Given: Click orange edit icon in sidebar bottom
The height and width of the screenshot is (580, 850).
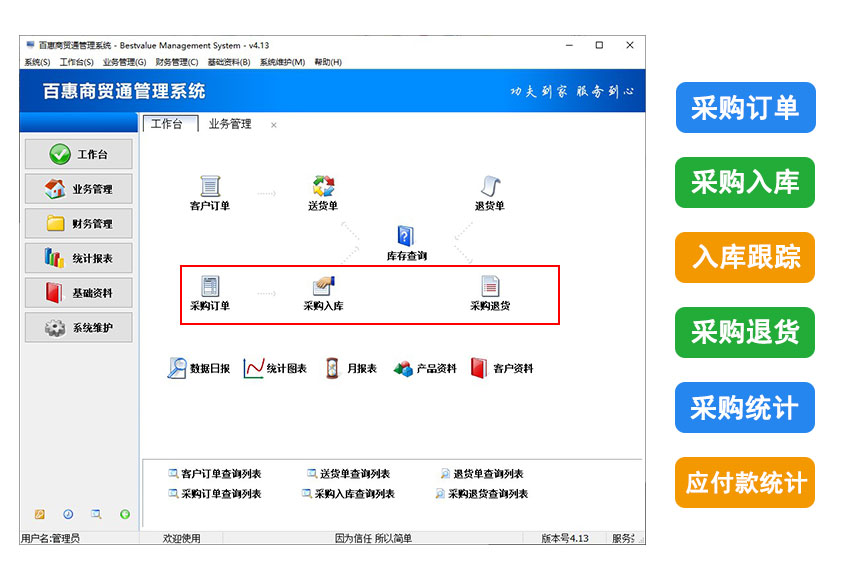Looking at the screenshot, I should (40, 514).
